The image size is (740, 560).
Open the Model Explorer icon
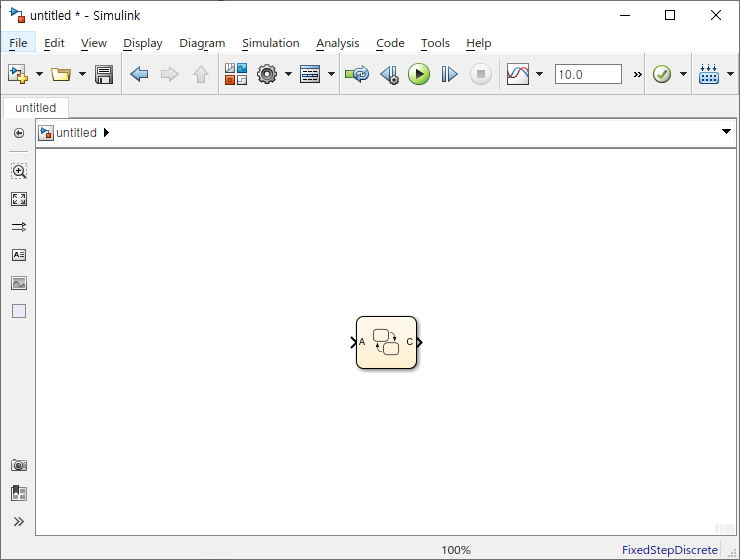(310, 74)
